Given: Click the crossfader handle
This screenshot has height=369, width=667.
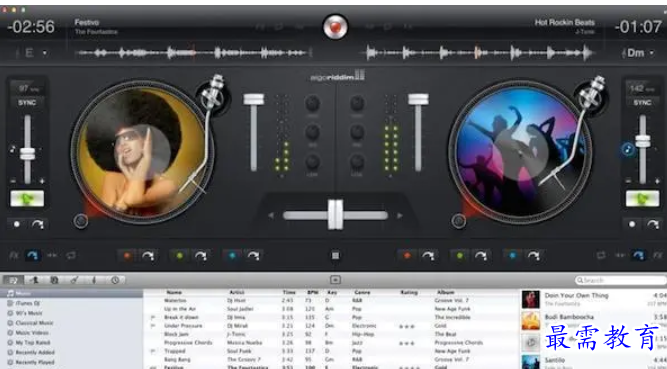Looking at the screenshot, I should [335, 214].
